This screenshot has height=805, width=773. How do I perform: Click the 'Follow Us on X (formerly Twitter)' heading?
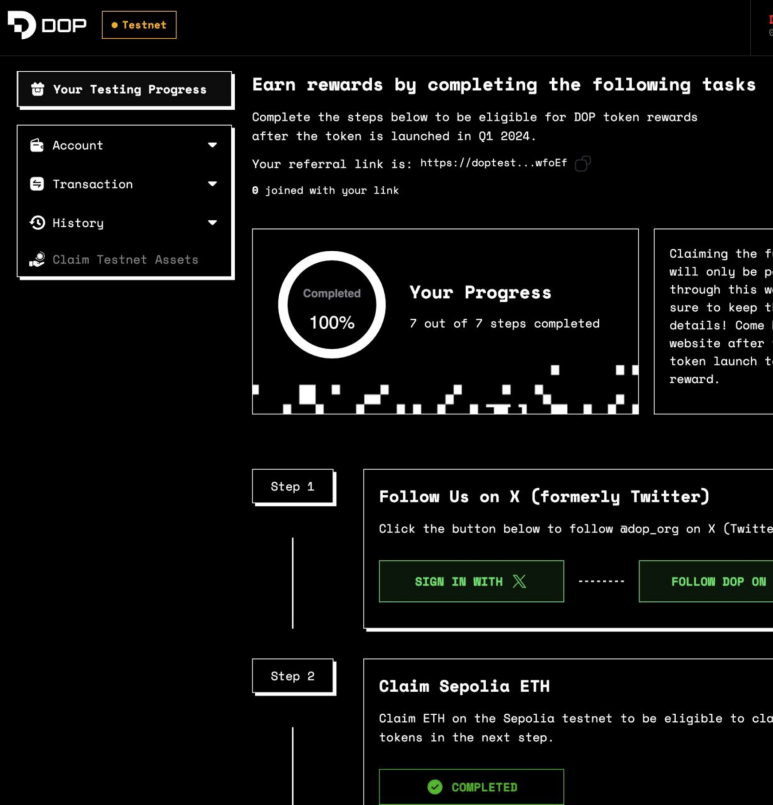point(544,496)
